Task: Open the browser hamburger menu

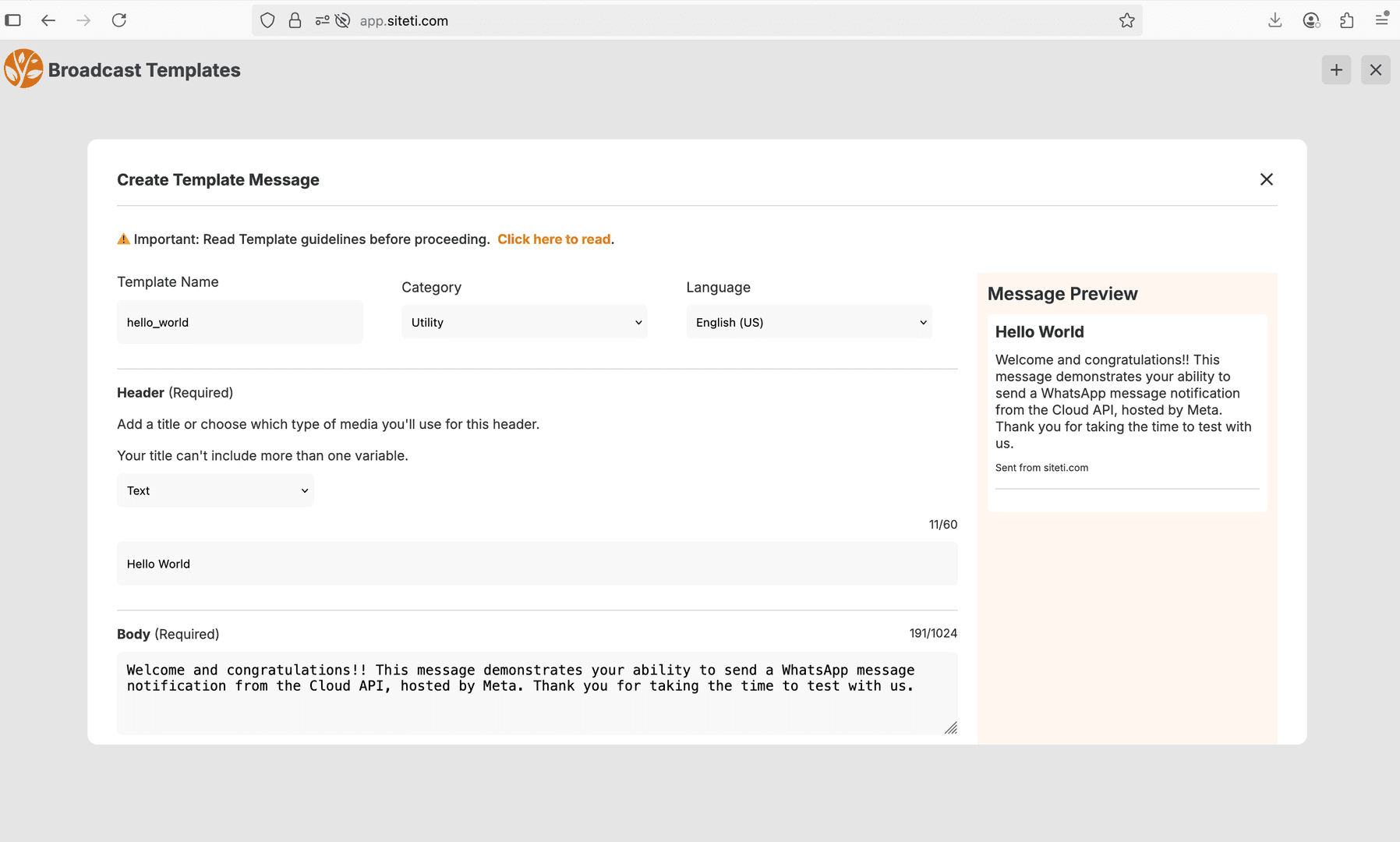Action: tap(1382, 20)
